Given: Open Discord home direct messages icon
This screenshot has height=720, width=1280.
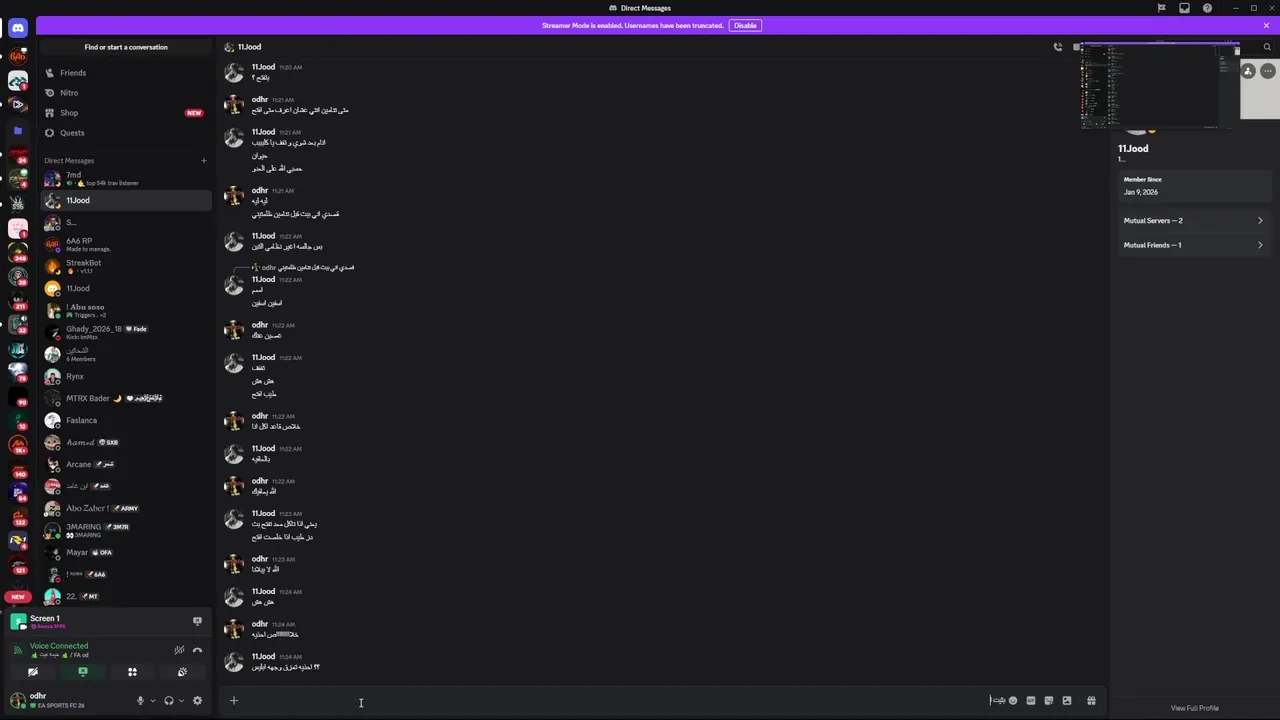Looking at the screenshot, I should (x=17, y=28).
